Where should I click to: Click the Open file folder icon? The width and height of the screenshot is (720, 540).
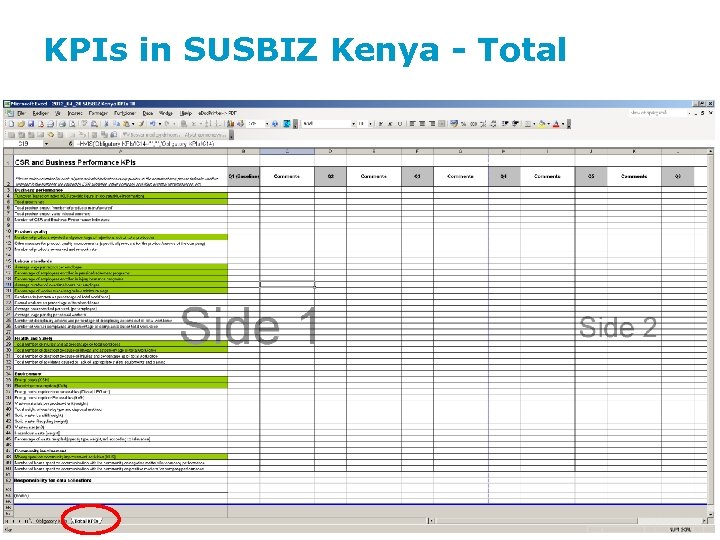coord(21,124)
